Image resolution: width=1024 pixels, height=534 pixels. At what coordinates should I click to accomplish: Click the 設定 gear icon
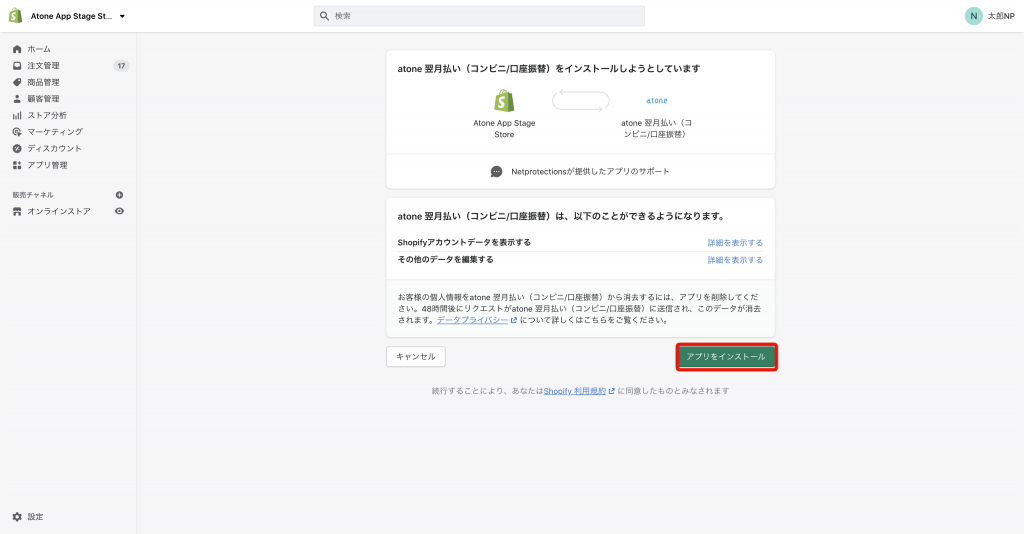(17, 516)
